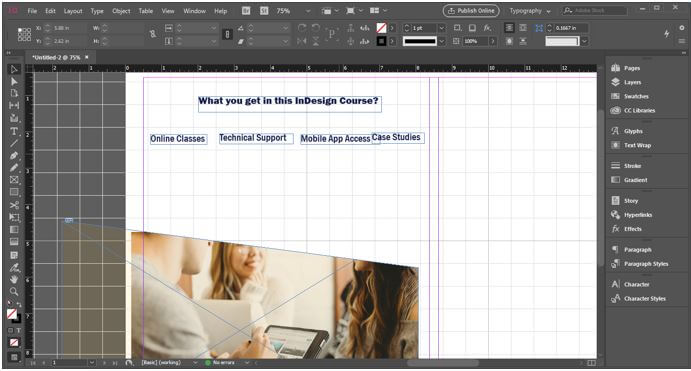This screenshot has height=371, width=691.
Task: Select the Gradient Feather tool
Action: click(x=14, y=242)
